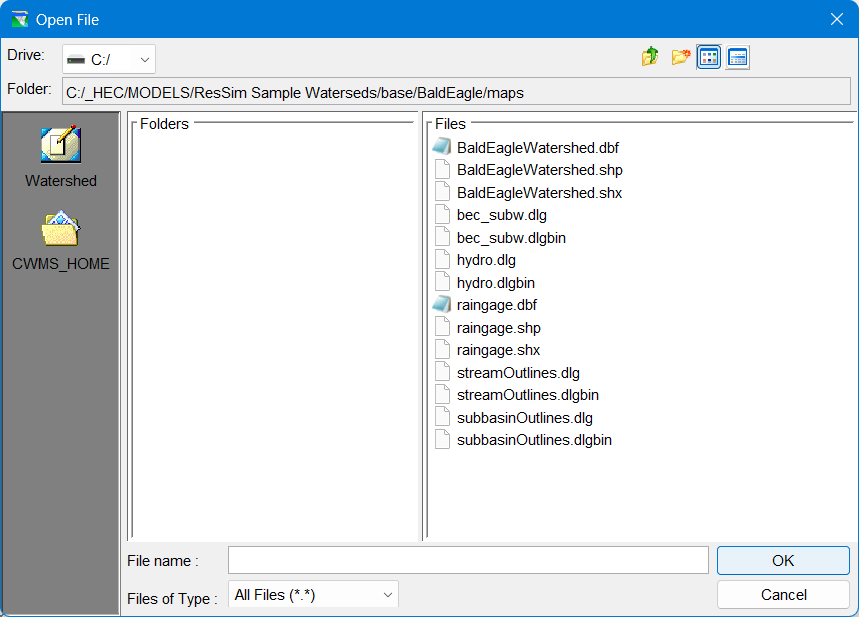Select subbasinOutlines.dlgbin file
This screenshot has width=859, height=617.
534,440
